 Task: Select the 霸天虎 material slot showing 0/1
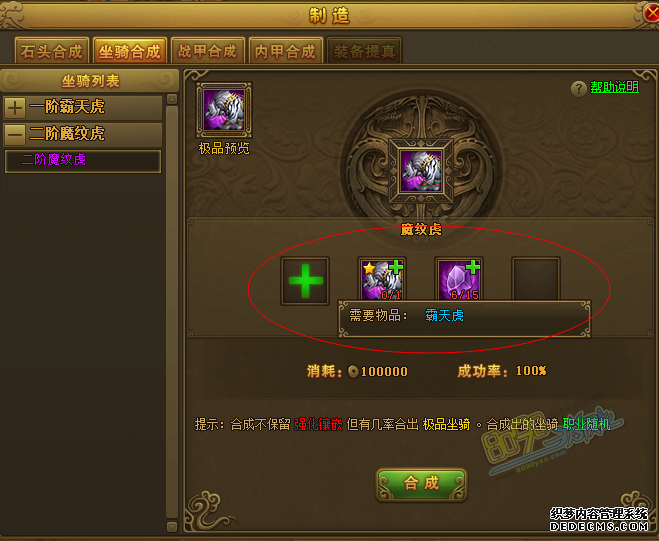click(382, 279)
